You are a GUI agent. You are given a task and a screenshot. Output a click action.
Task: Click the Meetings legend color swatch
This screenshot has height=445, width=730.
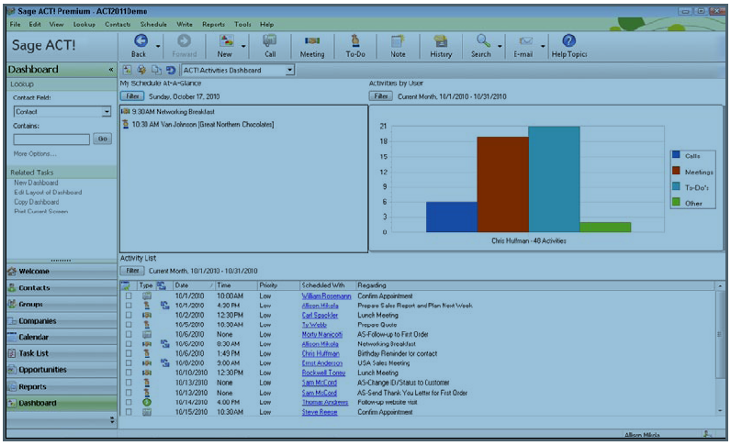coord(676,171)
